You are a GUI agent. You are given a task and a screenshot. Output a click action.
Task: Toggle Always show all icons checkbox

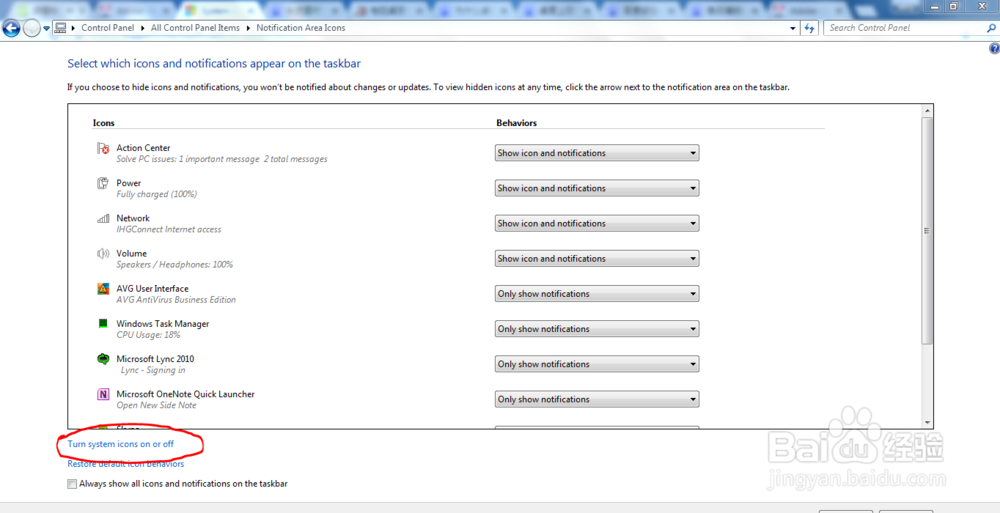tap(72, 484)
